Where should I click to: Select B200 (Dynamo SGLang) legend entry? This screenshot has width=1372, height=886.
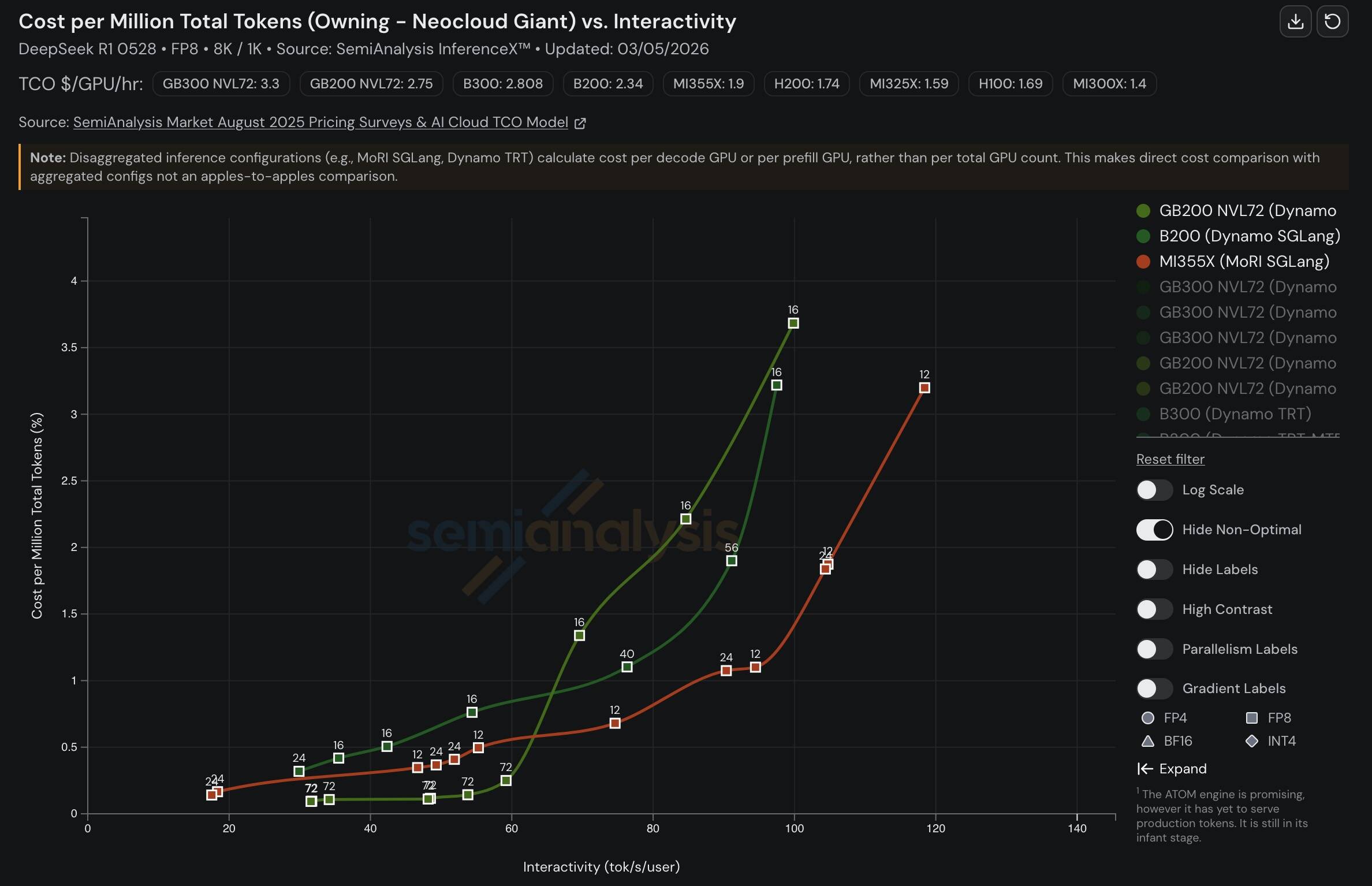1249,236
